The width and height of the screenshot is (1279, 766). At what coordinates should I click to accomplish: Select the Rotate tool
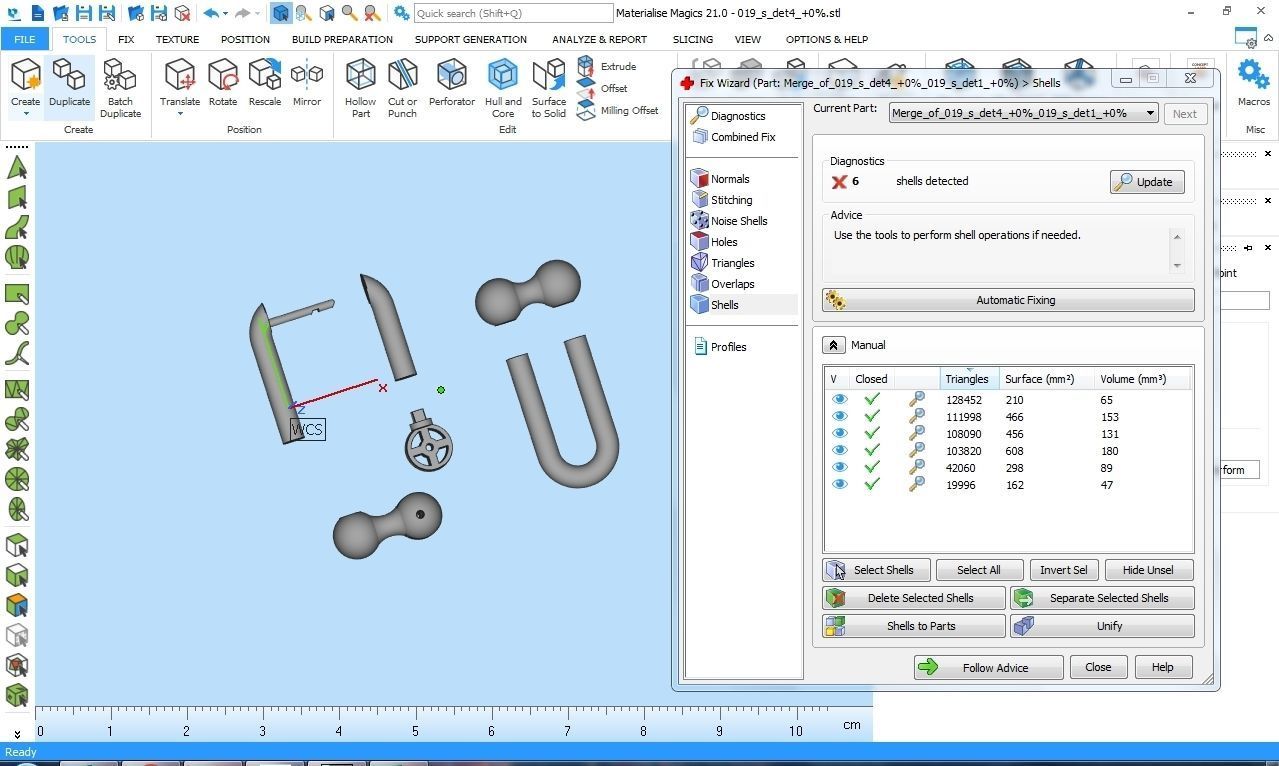pos(223,82)
